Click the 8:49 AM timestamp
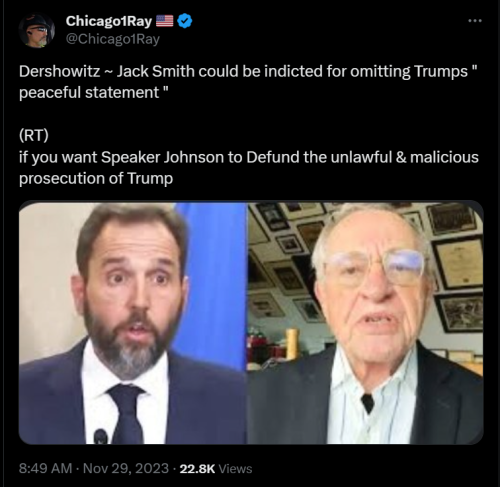500x487 pixels. pyautogui.click(x=45, y=468)
